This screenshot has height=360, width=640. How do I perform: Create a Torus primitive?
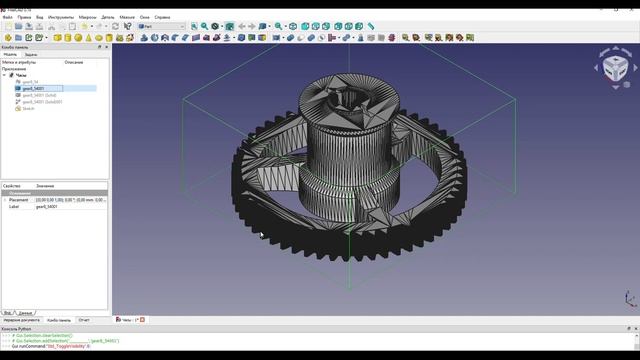coord(98,38)
